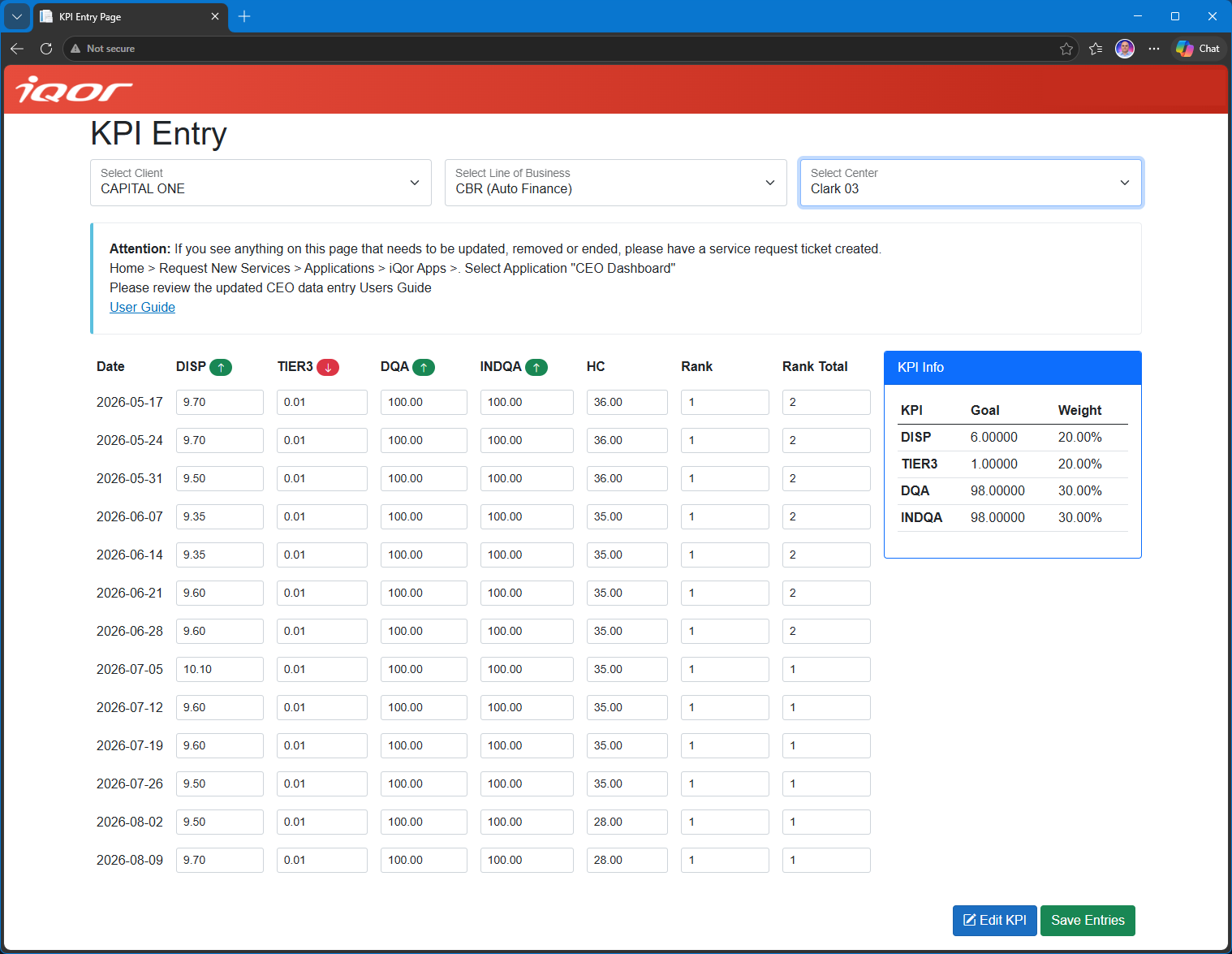
Task: Open the Copilot Chat button
Action: click(x=1198, y=49)
